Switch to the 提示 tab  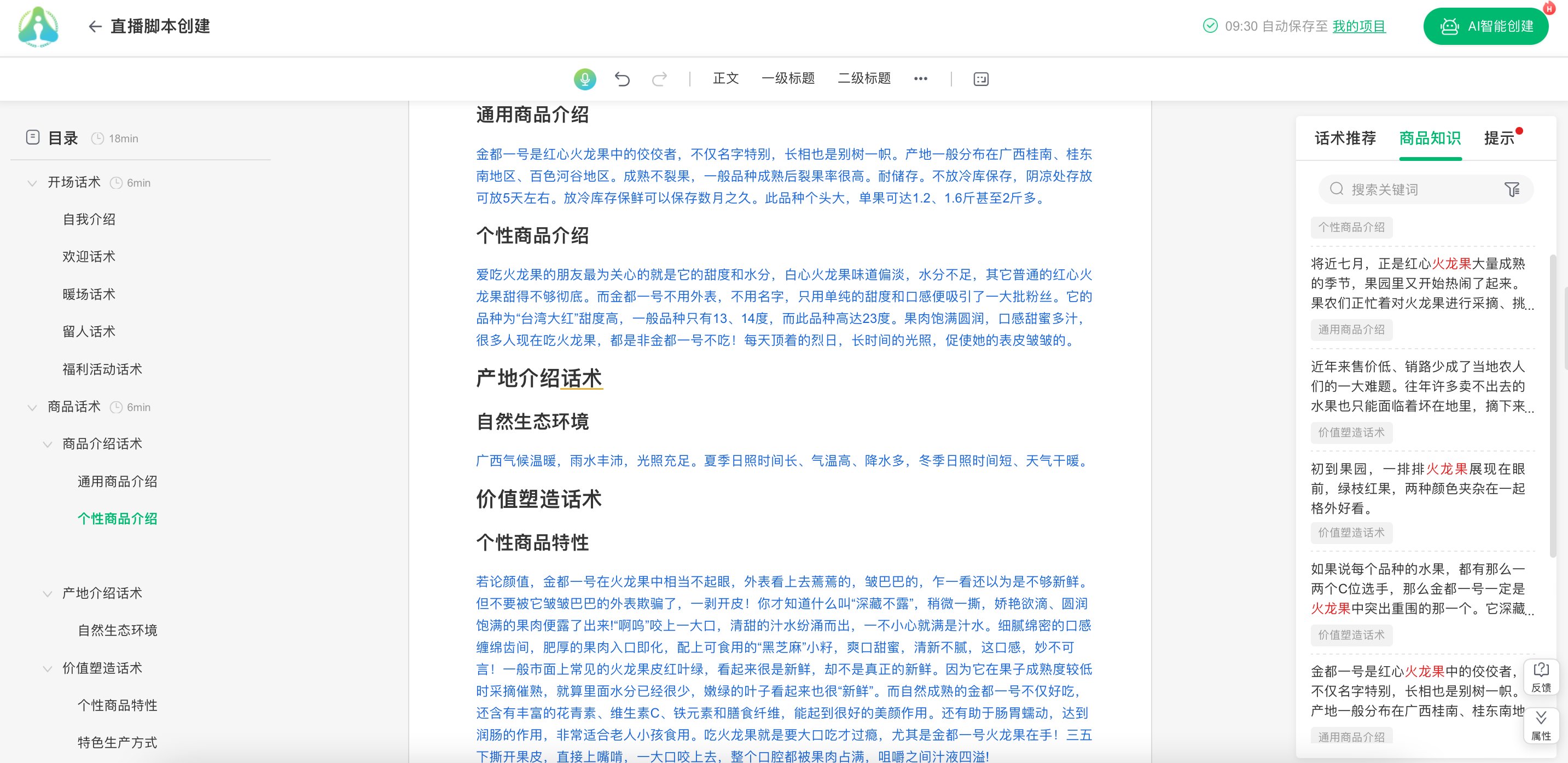tap(1499, 138)
